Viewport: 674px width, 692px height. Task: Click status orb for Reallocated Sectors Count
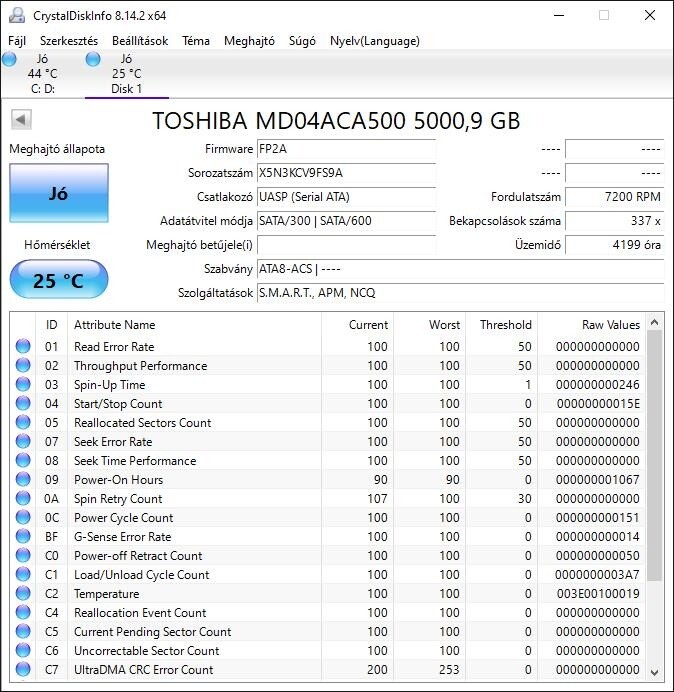click(23, 422)
